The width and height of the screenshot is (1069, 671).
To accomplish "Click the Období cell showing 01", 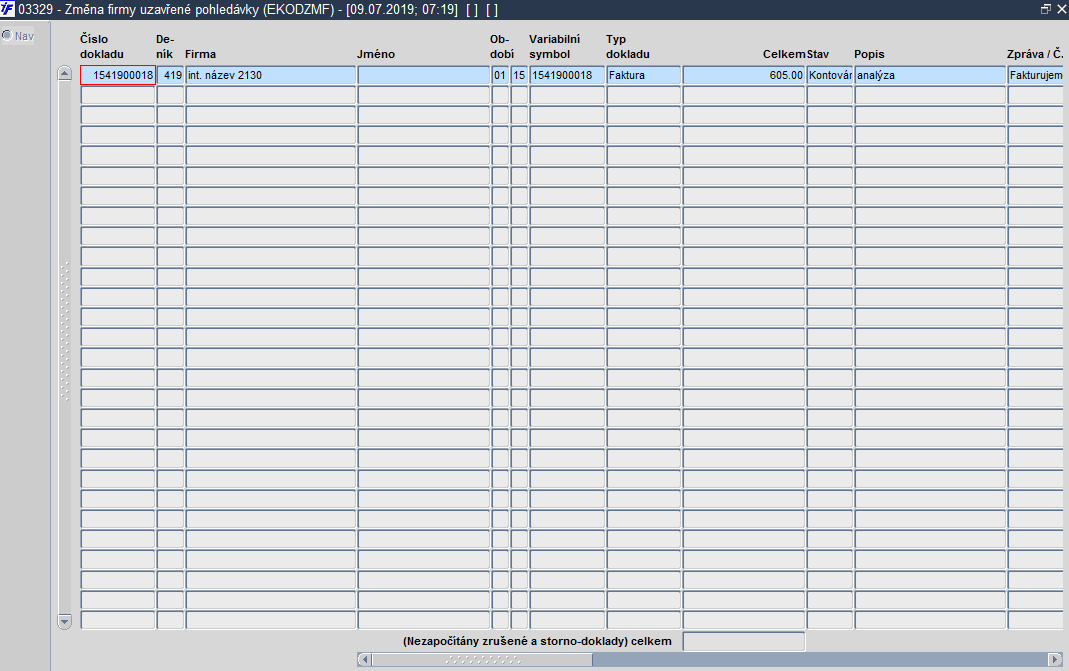I will (500, 75).
